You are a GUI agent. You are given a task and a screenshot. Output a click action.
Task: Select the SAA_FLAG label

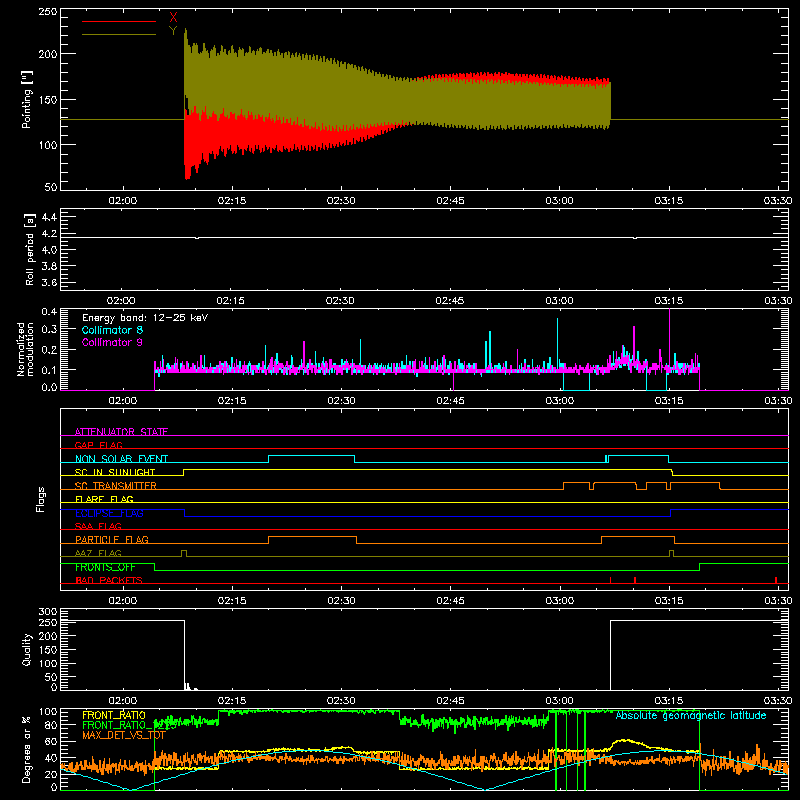point(98,526)
